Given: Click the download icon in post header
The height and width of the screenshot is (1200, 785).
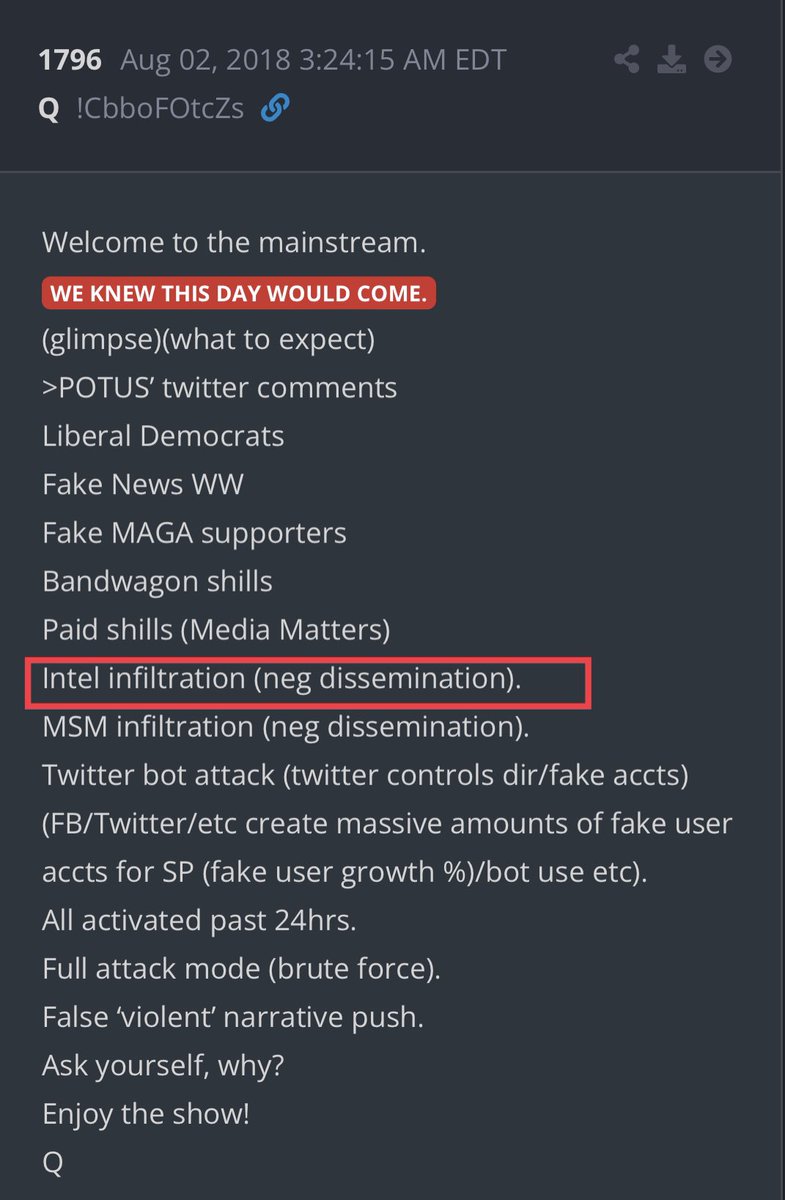Looking at the screenshot, I should click(671, 60).
